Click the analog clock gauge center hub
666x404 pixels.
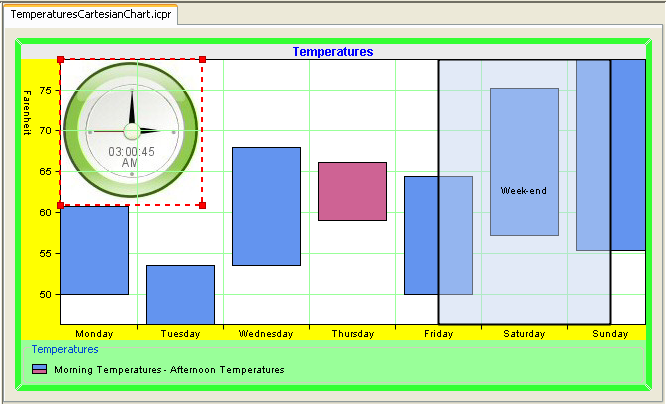pyautogui.click(x=131, y=131)
